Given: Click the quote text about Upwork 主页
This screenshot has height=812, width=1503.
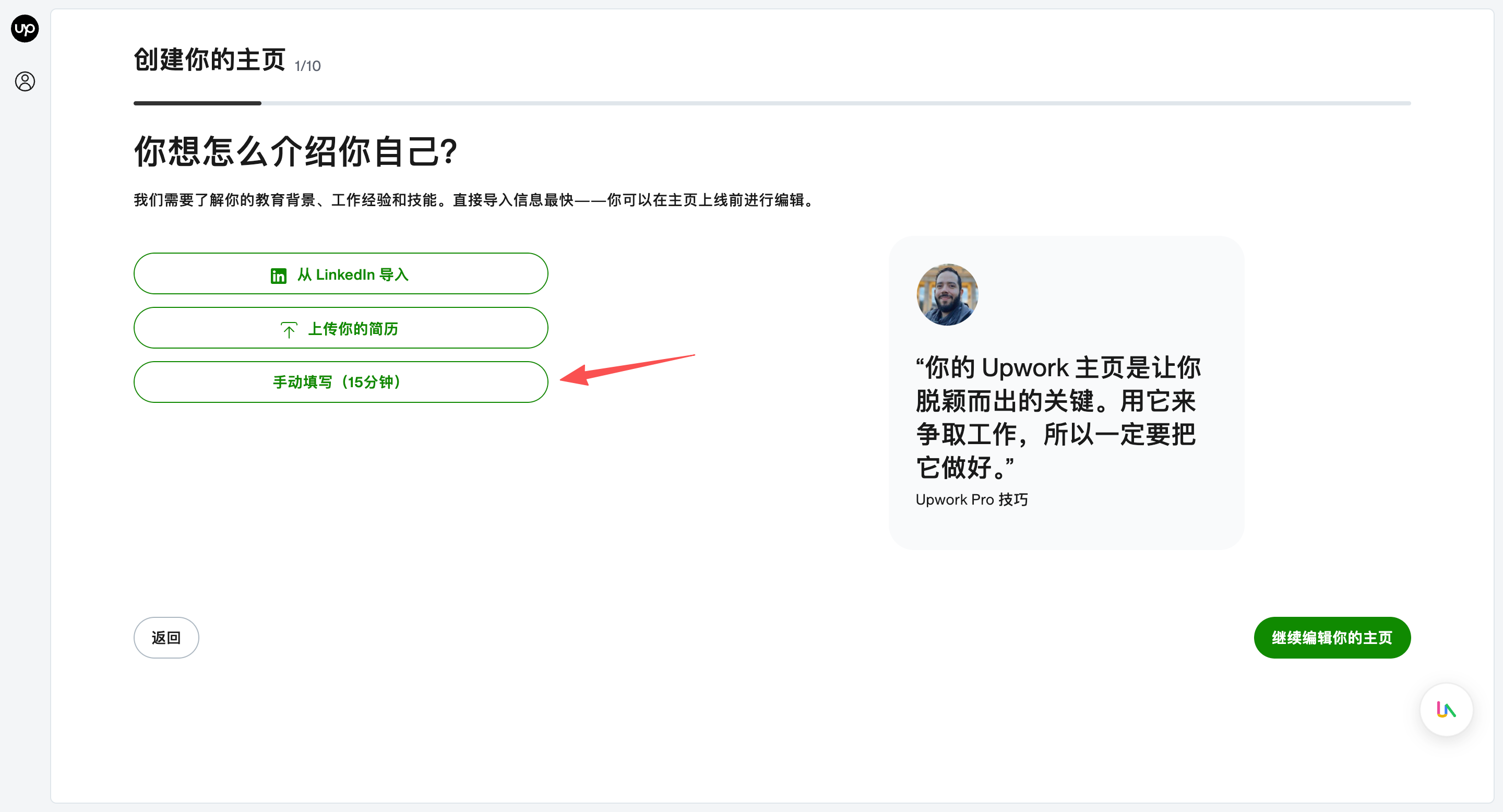Looking at the screenshot, I should [1058, 417].
